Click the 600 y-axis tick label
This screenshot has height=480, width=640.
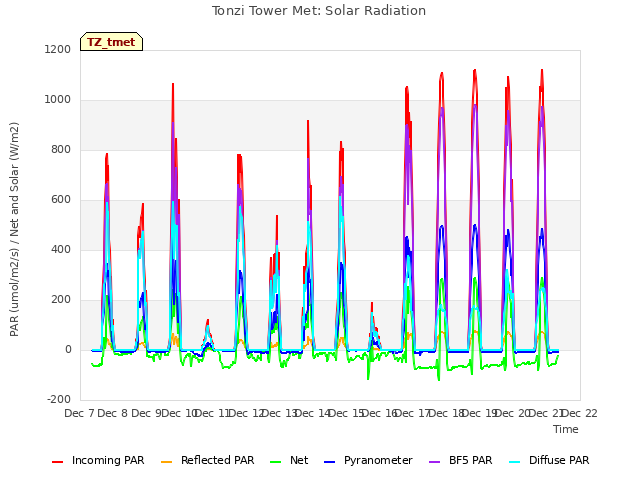[x=61, y=200]
